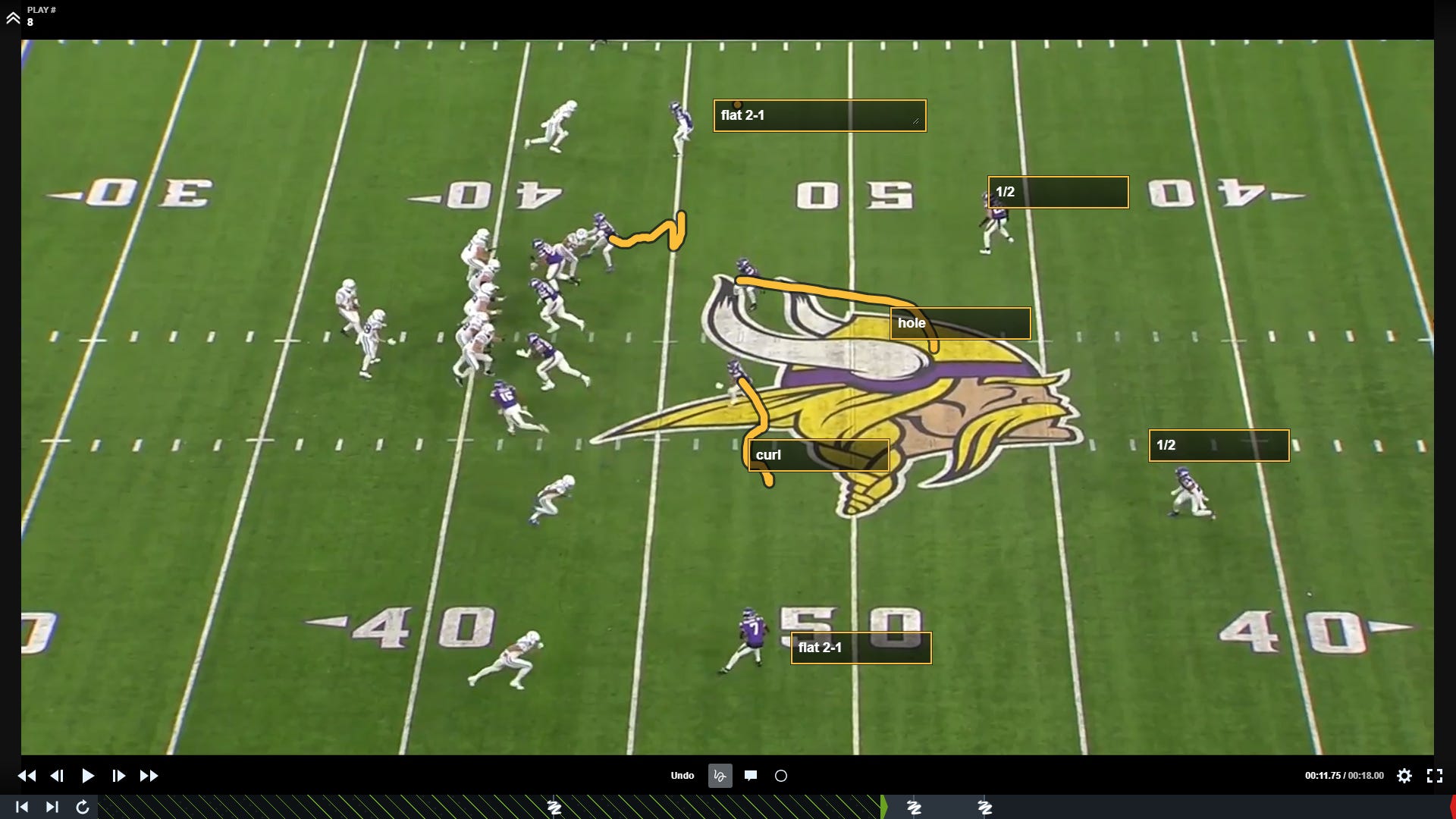Click the play number 8
The image size is (1456, 819).
pyautogui.click(x=30, y=23)
